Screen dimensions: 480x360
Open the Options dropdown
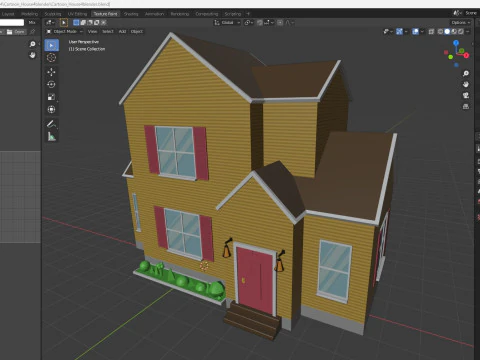(461, 23)
